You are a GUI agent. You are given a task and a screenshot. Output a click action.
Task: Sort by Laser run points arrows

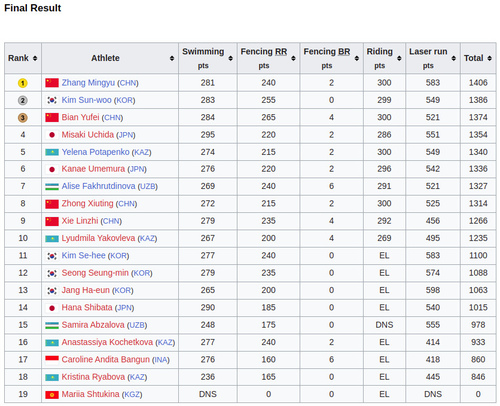[454, 58]
